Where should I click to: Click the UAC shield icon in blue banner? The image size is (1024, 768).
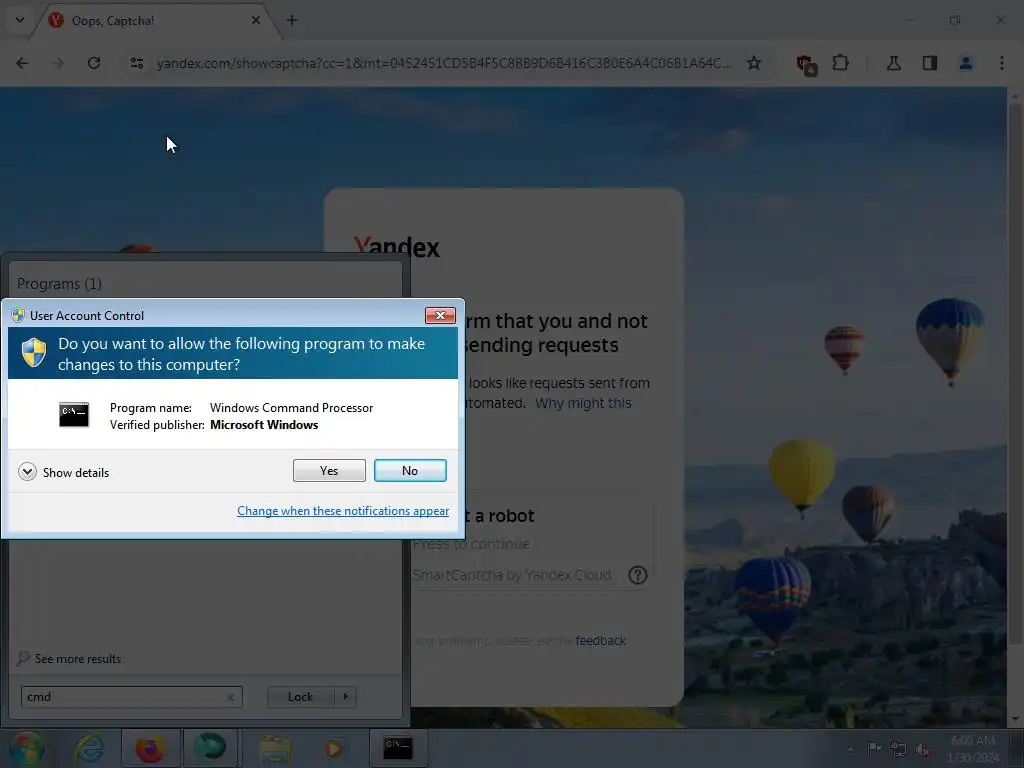34,353
